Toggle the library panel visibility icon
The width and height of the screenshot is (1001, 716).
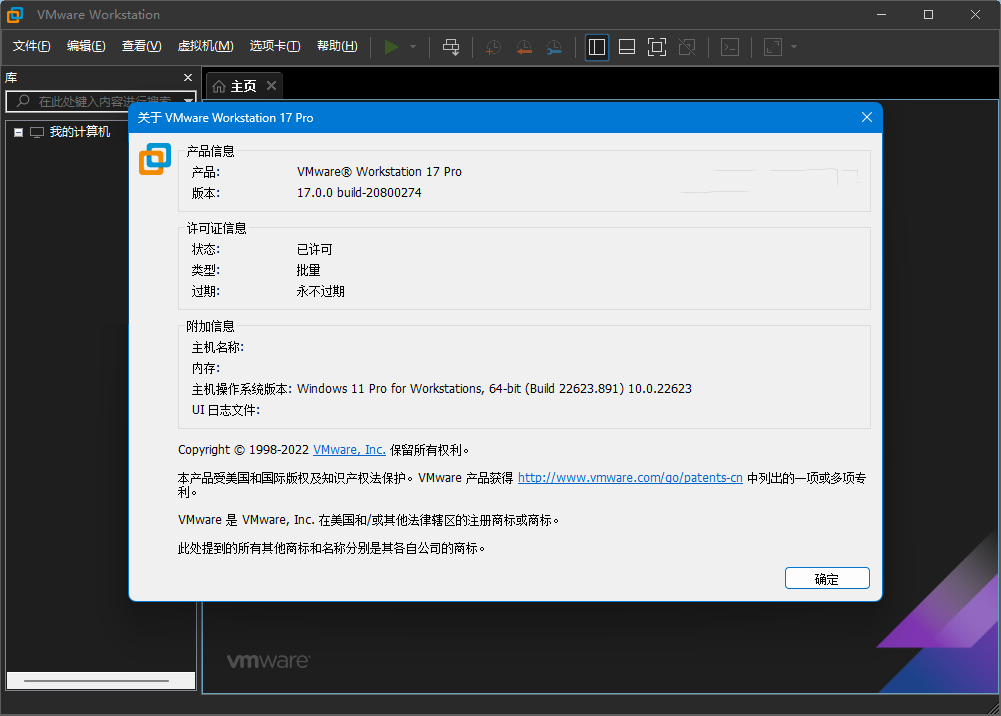point(597,46)
